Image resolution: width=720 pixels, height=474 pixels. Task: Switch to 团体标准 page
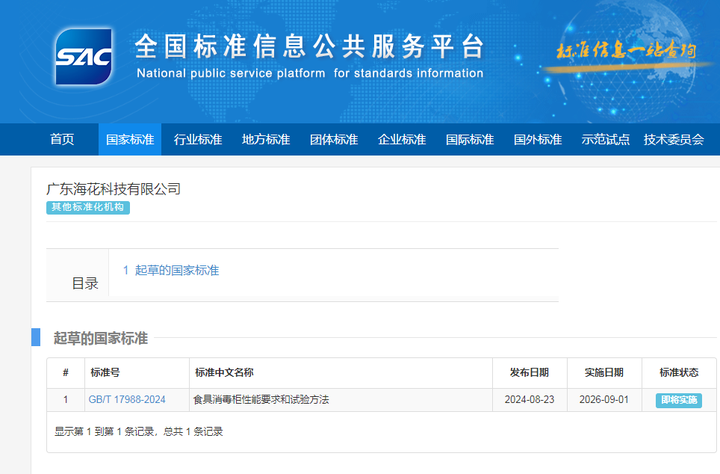pyautogui.click(x=334, y=139)
